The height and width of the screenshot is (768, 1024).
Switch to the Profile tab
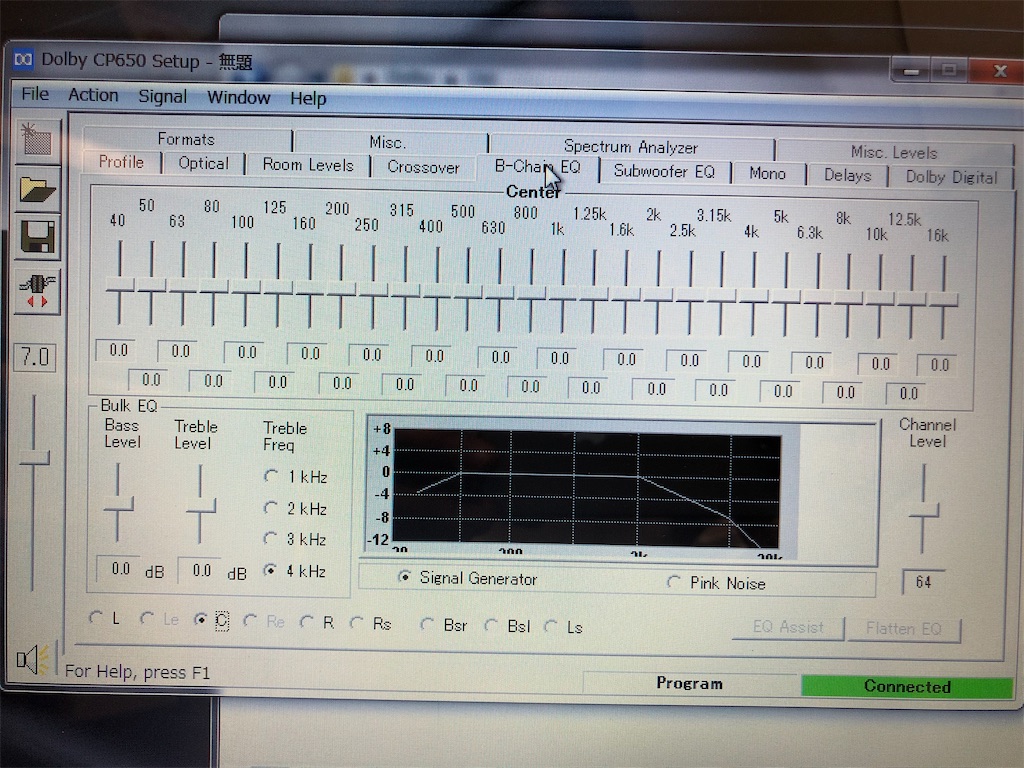[x=121, y=162]
